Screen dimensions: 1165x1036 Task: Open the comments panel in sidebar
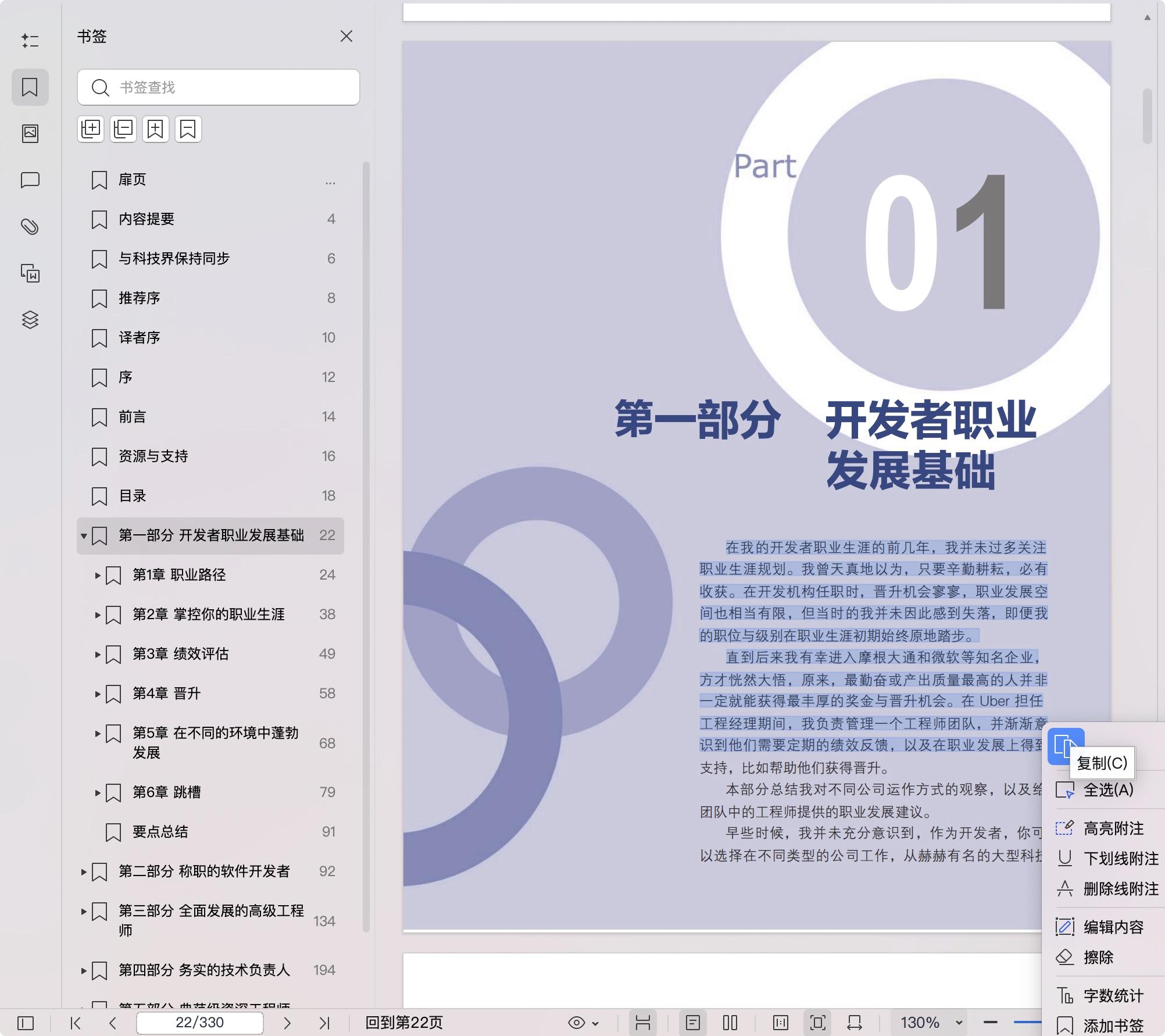pyautogui.click(x=30, y=180)
